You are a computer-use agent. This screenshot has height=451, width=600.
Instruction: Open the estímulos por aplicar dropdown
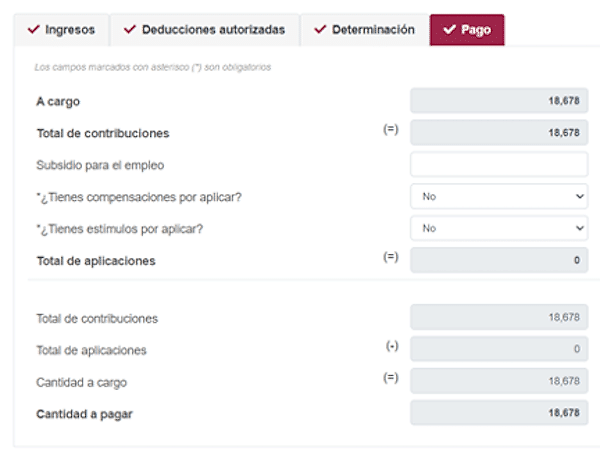499,228
